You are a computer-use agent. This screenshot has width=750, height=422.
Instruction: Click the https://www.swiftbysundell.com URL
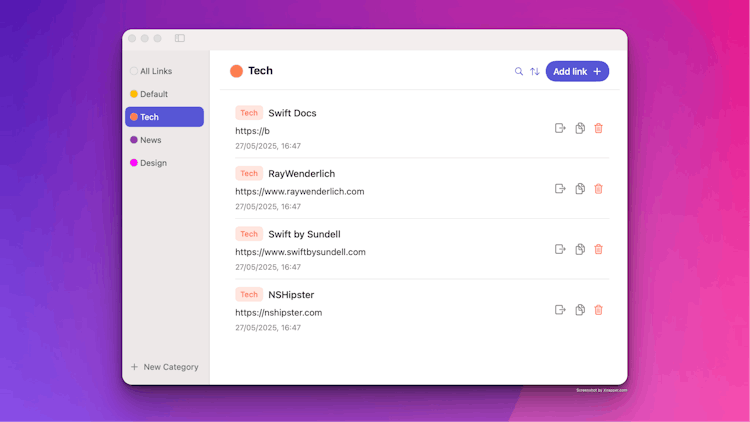pyautogui.click(x=300, y=252)
